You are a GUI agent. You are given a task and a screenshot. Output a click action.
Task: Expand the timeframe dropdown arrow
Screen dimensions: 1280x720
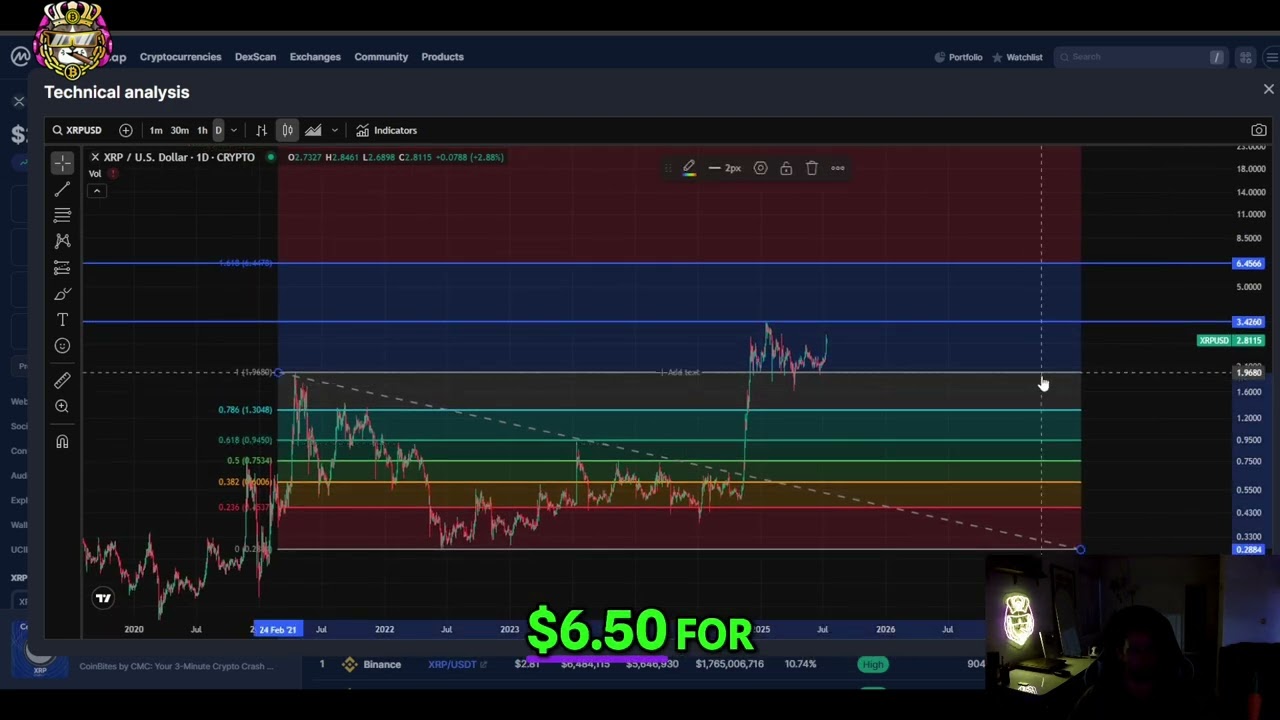pyautogui.click(x=234, y=130)
